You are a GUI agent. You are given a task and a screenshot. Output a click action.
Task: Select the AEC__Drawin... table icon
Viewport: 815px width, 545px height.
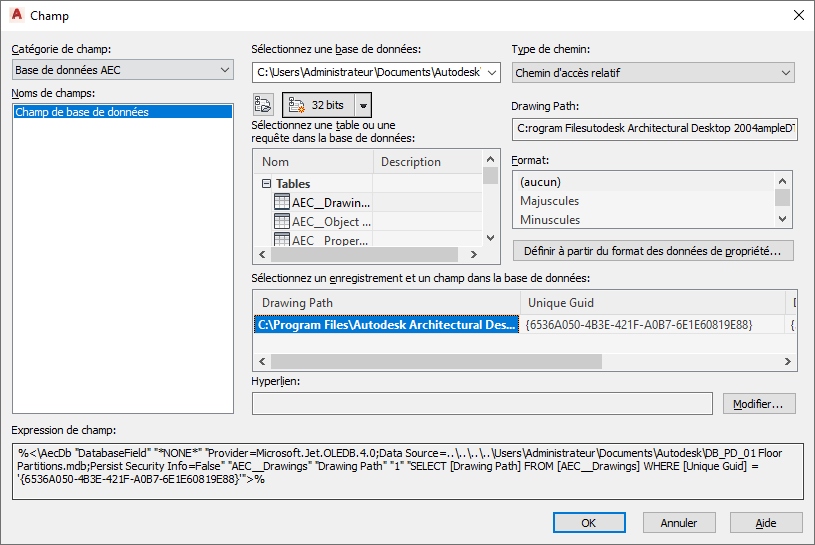pos(282,202)
